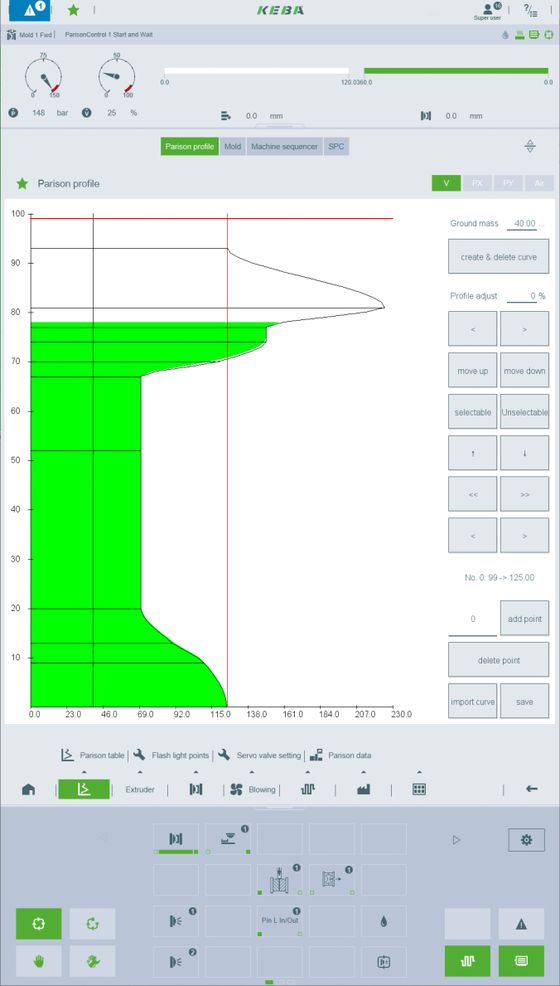This screenshot has height=986, width=560.
Task: Open Servo valve setting submenu
Action: pos(260,755)
